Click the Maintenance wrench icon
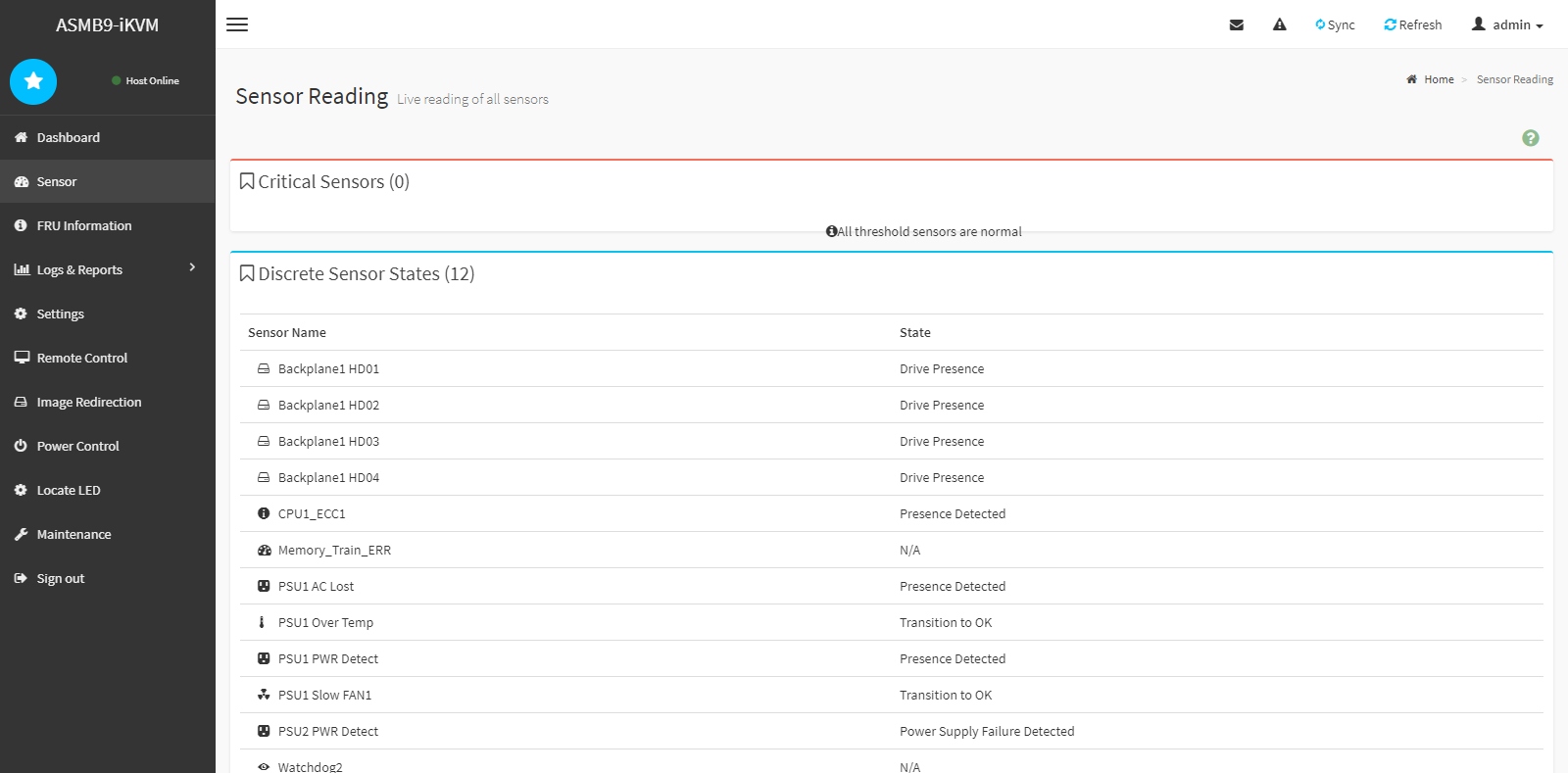Viewport: 1568px width, 773px height. [21, 534]
